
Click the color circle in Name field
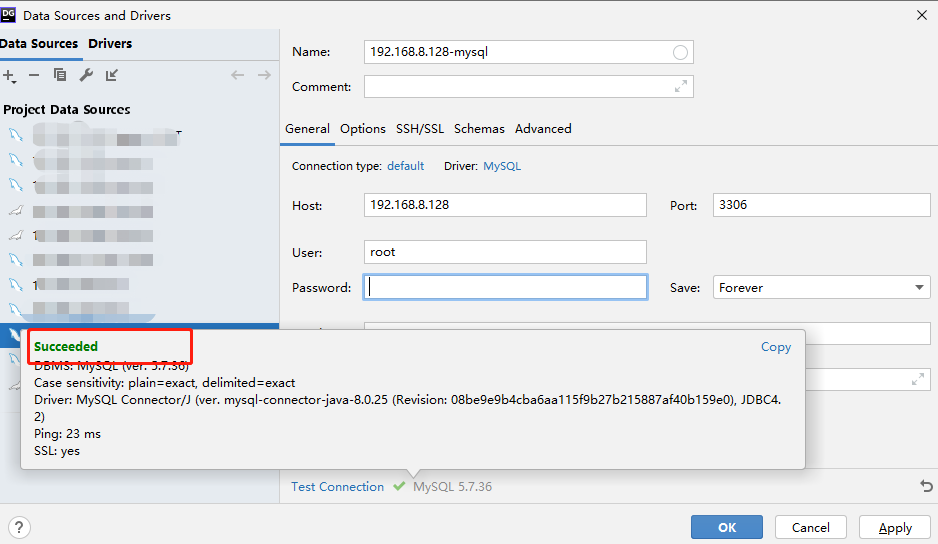coord(680,53)
